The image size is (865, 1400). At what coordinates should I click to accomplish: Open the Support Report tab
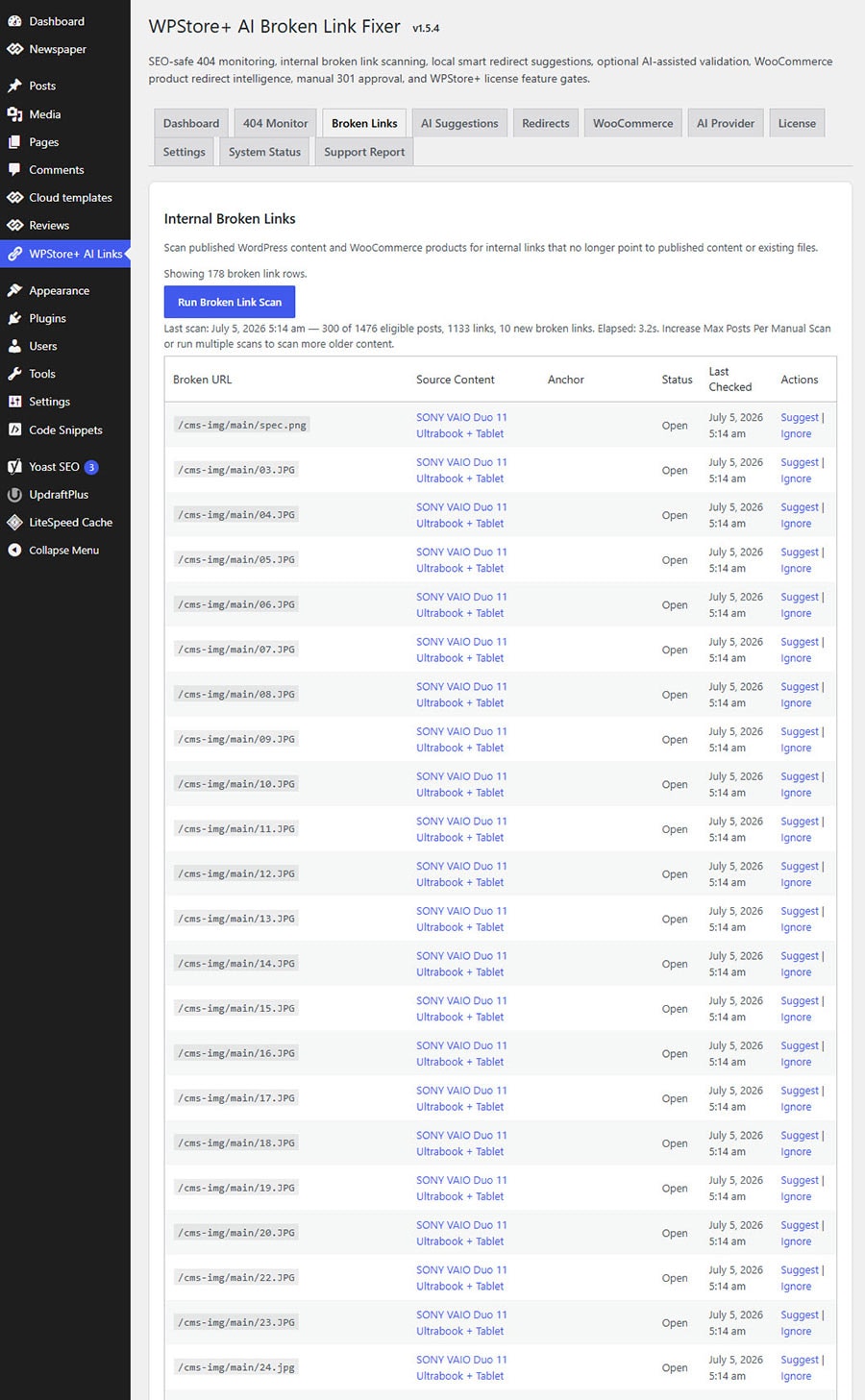[364, 152]
